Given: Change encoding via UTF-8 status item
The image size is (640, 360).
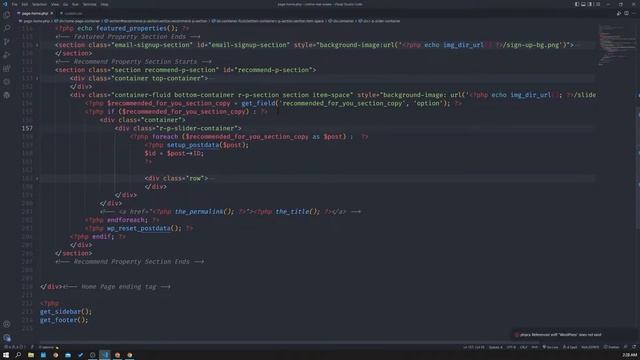Looking at the screenshot, I should (511, 347).
